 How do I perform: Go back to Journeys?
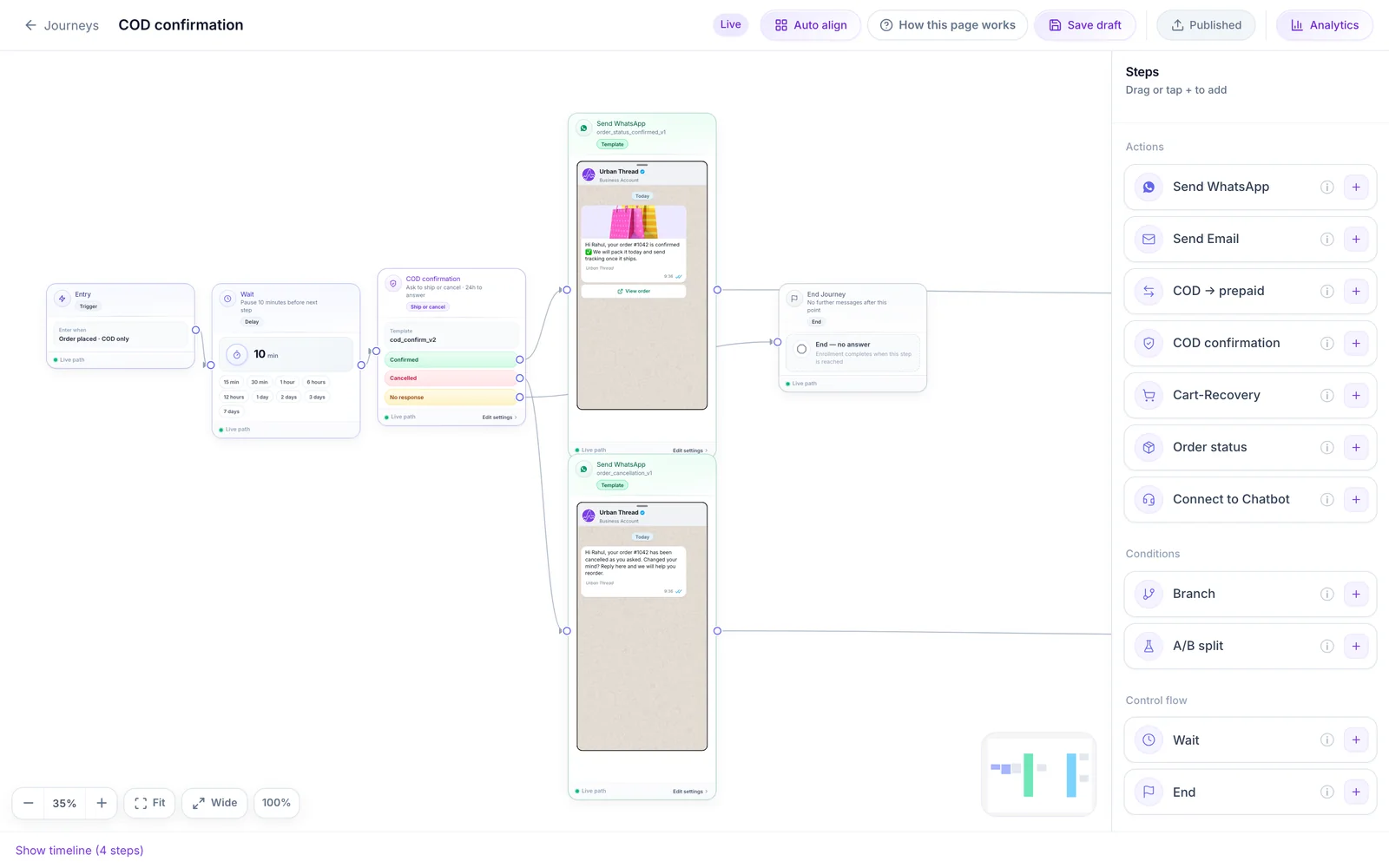[x=61, y=25]
